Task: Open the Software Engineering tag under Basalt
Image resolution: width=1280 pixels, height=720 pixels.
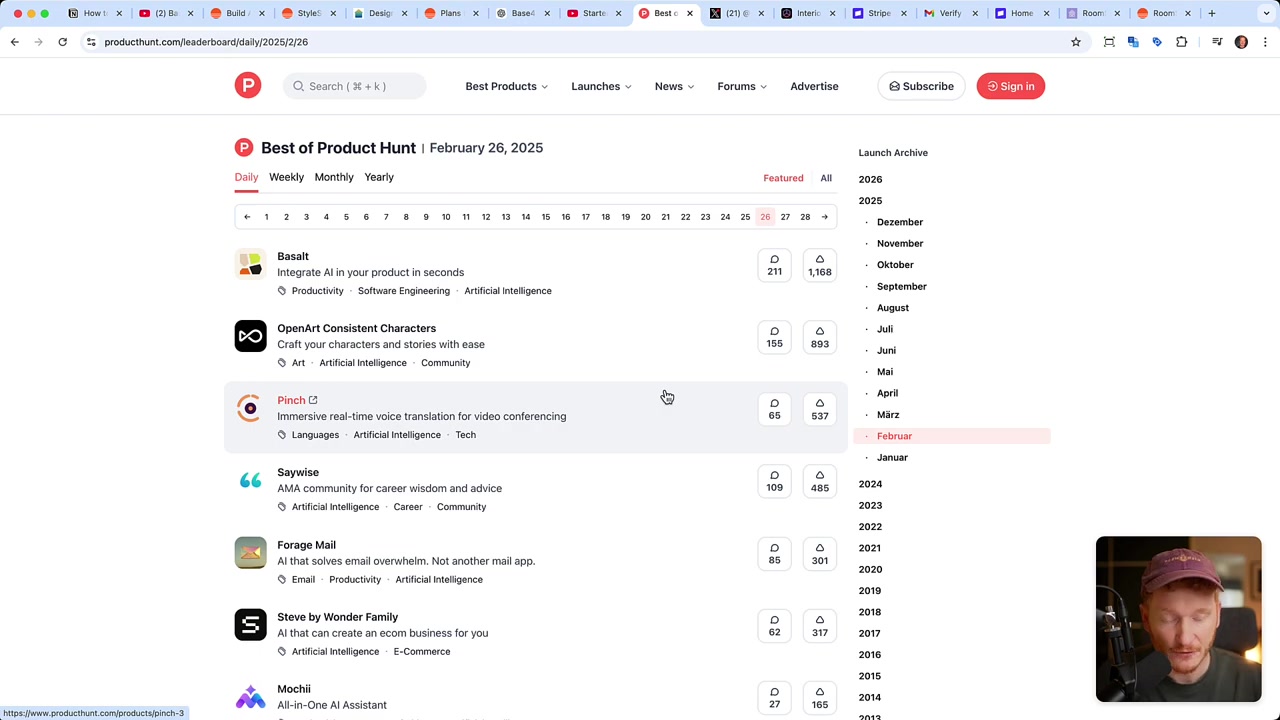Action: (404, 291)
